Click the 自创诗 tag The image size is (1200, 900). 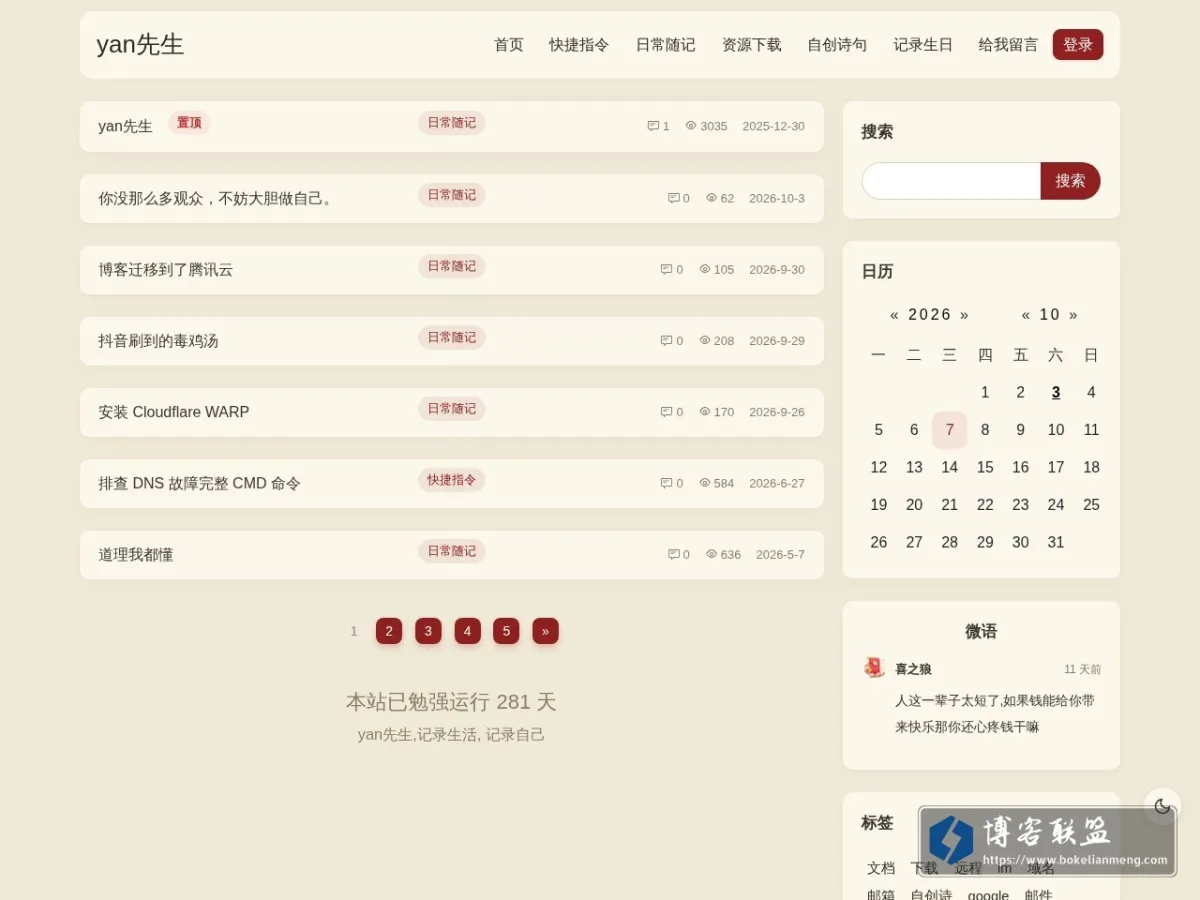click(x=931, y=895)
